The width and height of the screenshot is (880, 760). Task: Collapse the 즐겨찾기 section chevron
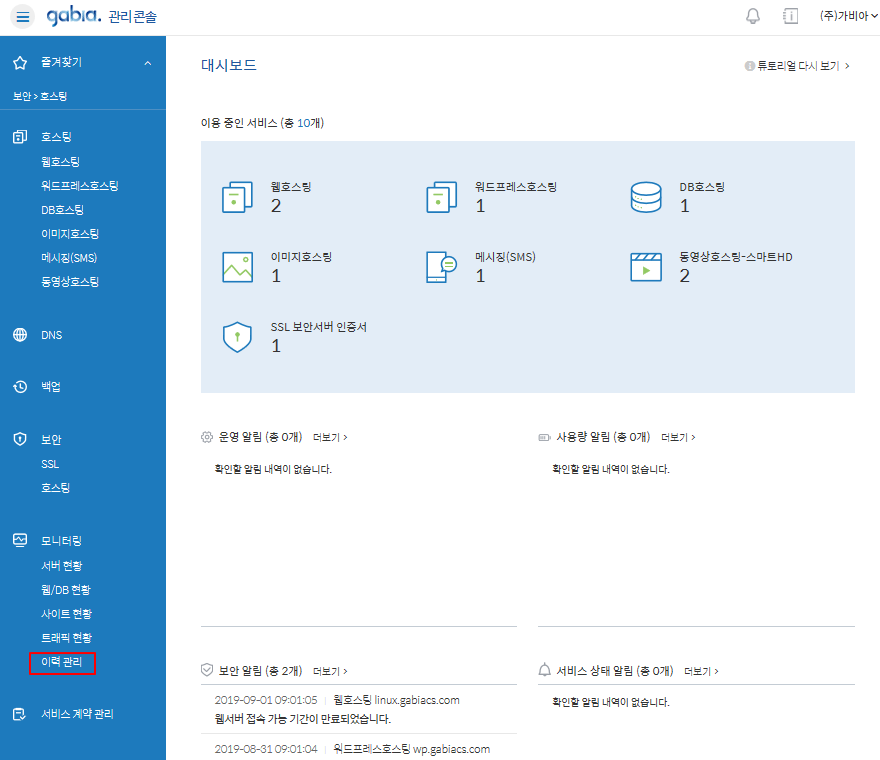coord(148,63)
